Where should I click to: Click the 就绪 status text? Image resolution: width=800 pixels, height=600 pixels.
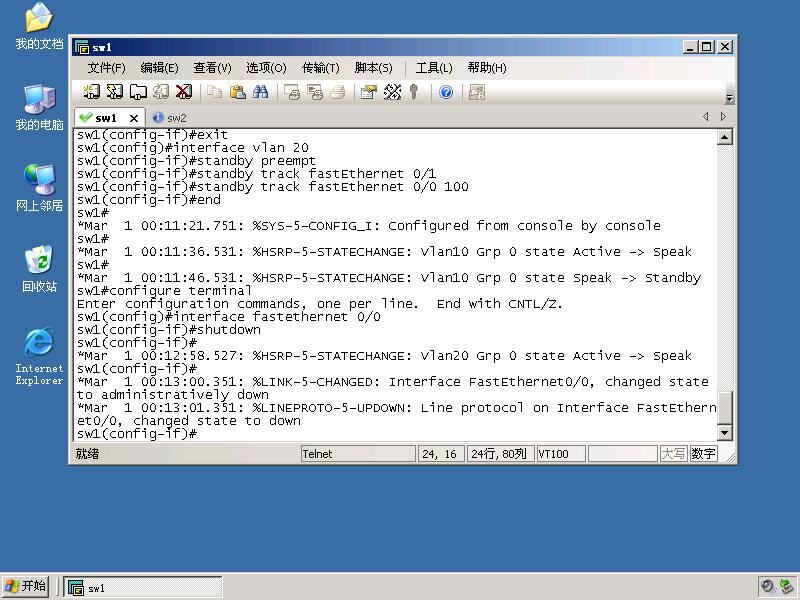87,454
